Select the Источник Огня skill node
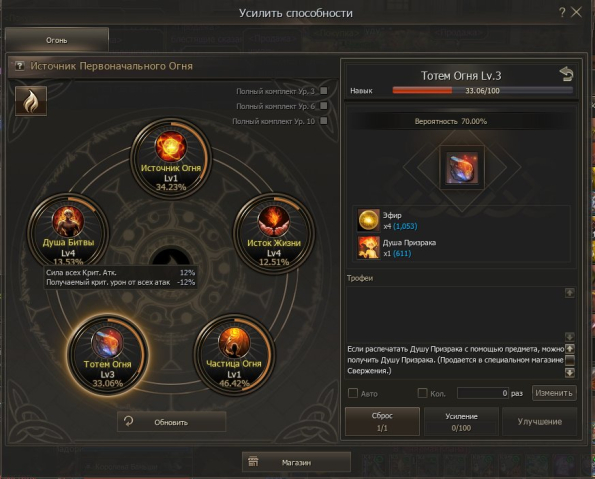The height and width of the screenshot is (479, 595). pos(171,158)
